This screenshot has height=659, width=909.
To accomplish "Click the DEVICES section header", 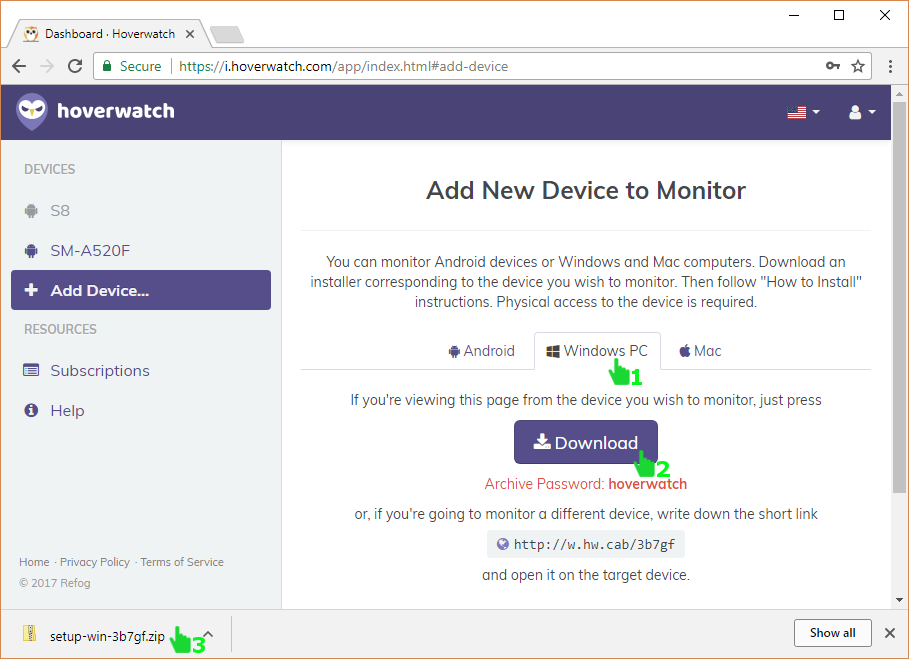I will 49,169.
